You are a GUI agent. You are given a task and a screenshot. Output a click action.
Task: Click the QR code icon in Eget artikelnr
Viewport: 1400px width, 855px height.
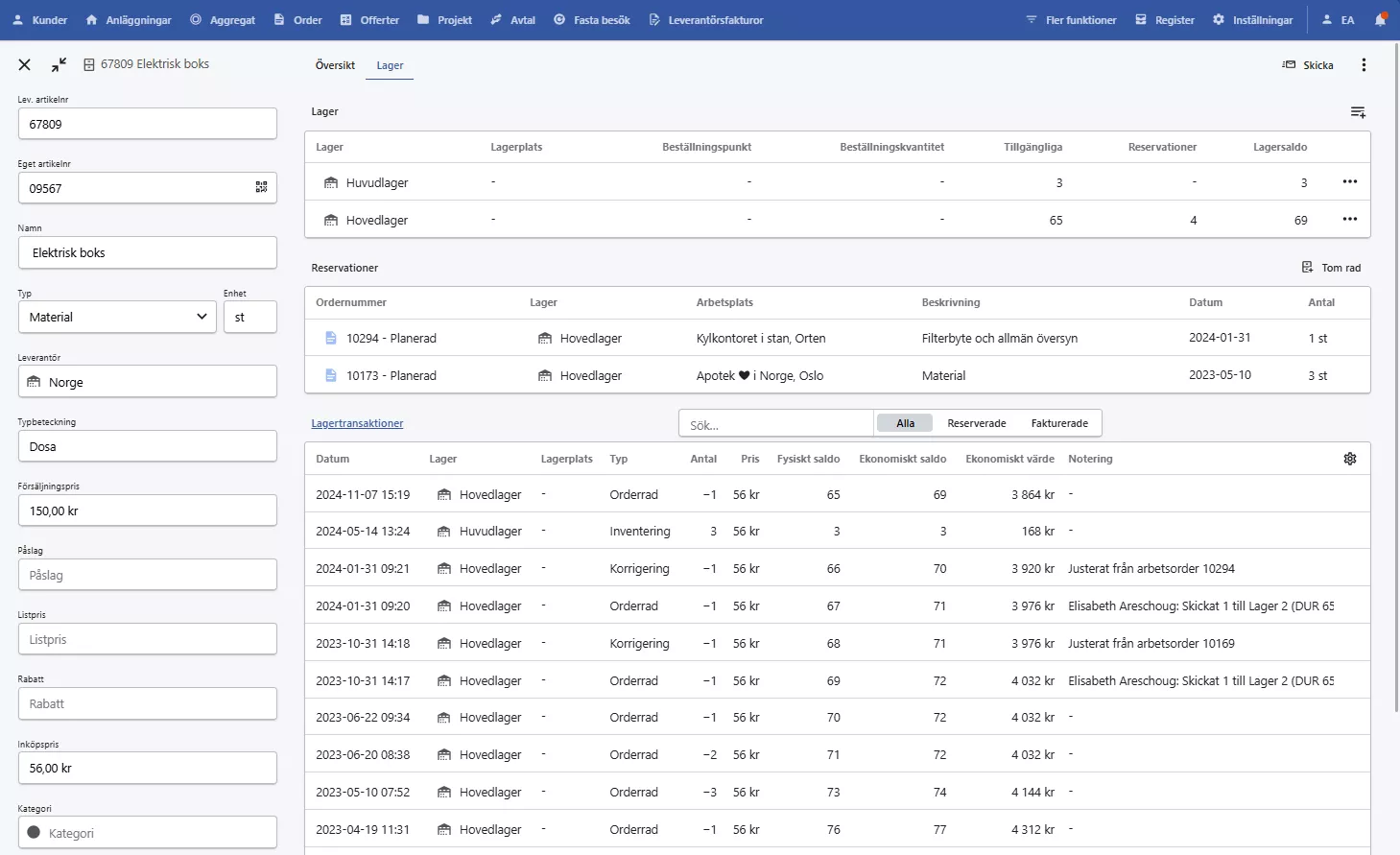point(261,188)
